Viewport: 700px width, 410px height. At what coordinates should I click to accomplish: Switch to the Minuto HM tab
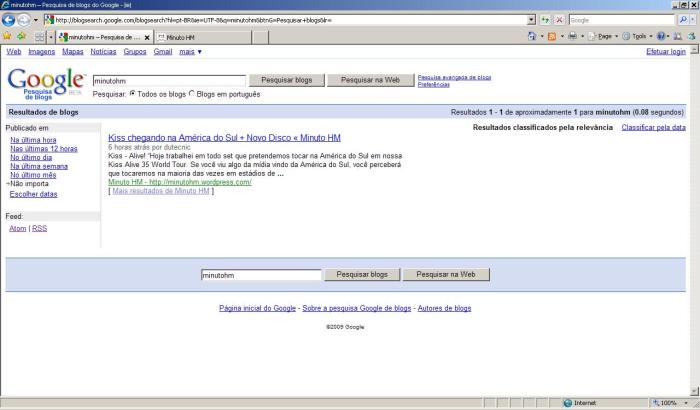pos(202,38)
